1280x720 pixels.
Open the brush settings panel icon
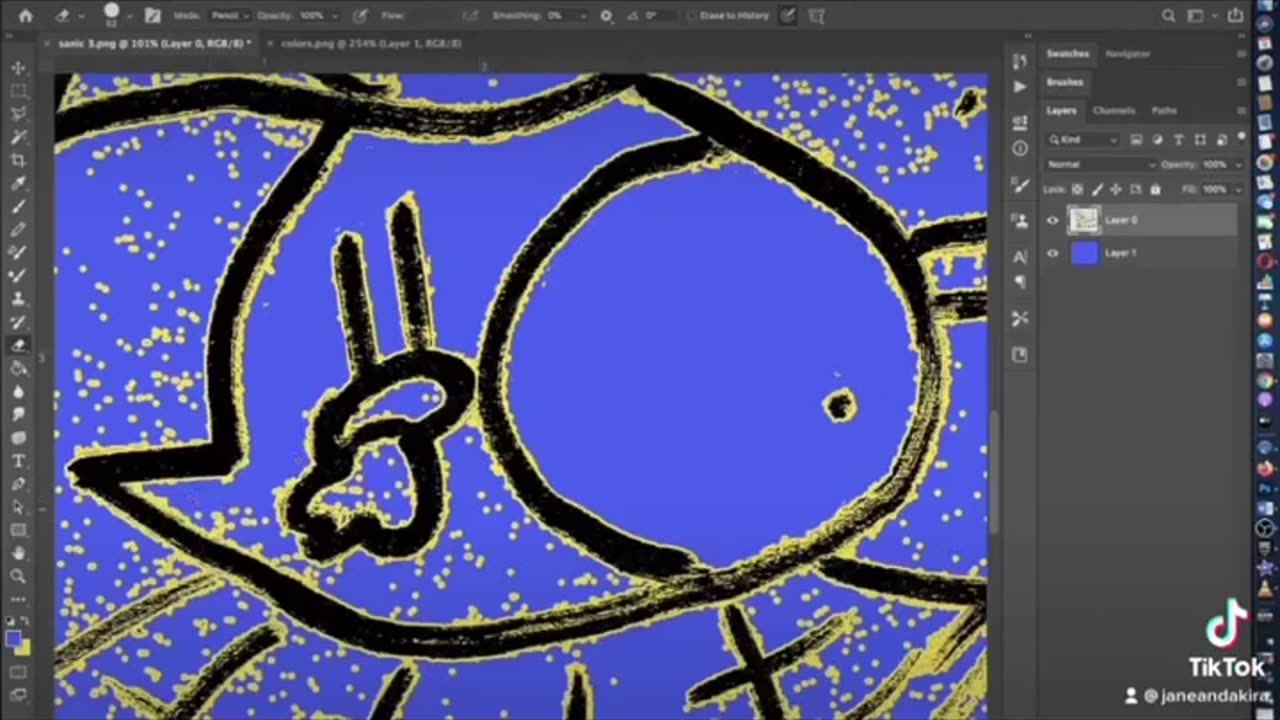[152, 16]
